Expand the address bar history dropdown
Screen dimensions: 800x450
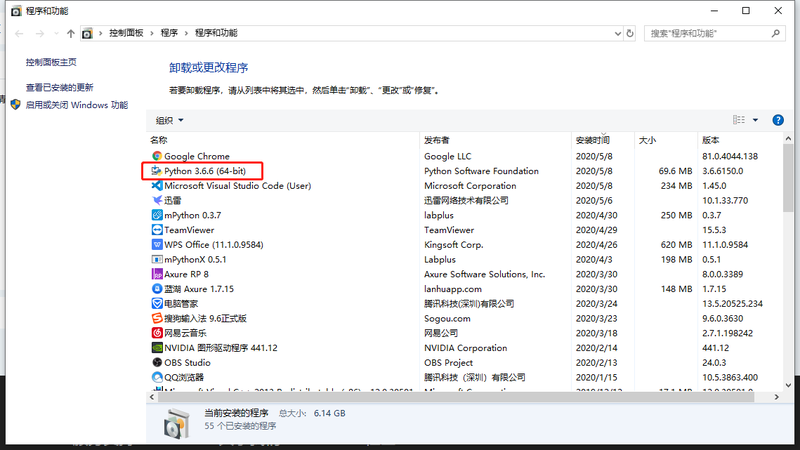(x=618, y=33)
